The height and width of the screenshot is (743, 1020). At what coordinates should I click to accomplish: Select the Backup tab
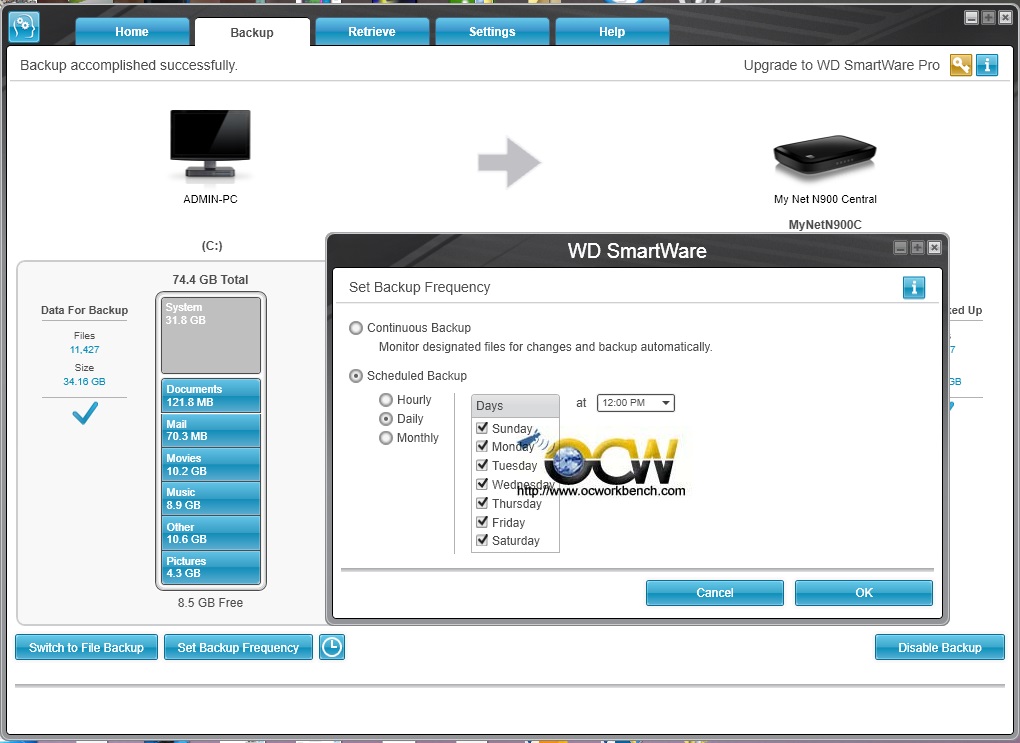click(x=252, y=33)
